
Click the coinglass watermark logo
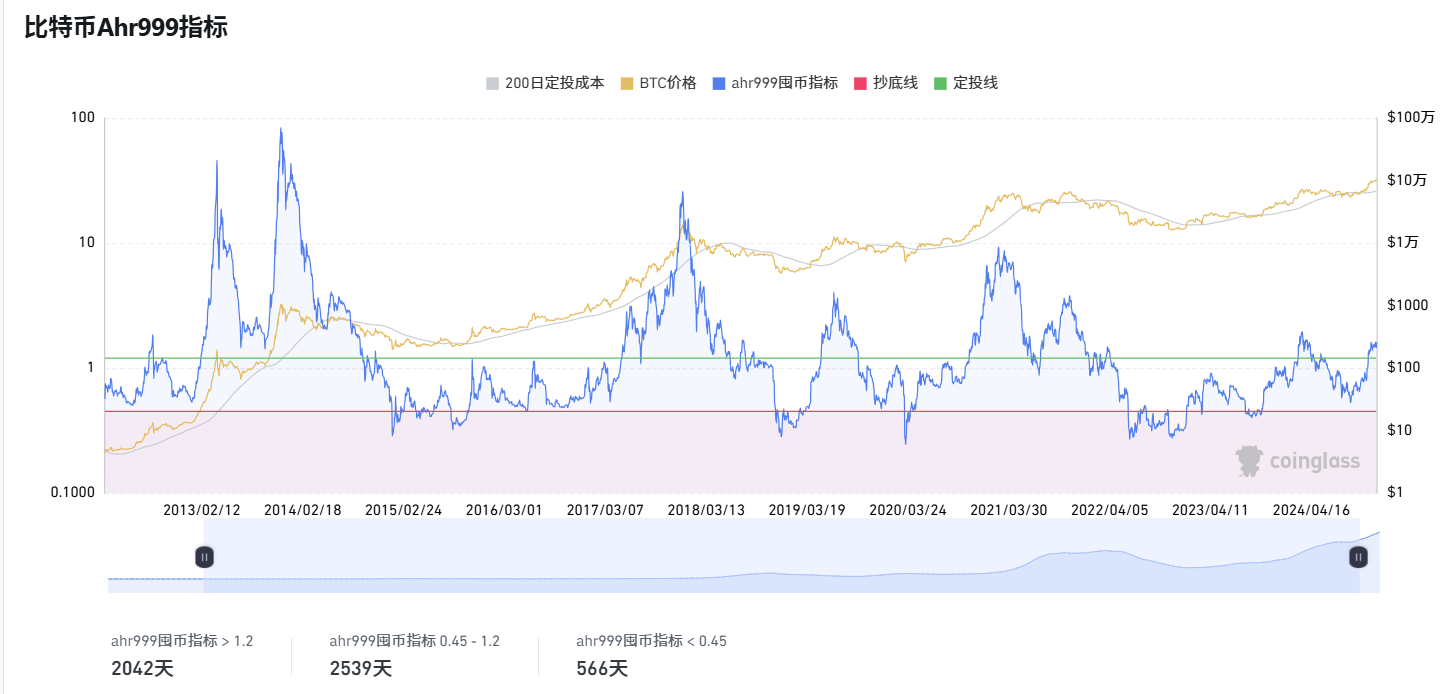(1297, 461)
